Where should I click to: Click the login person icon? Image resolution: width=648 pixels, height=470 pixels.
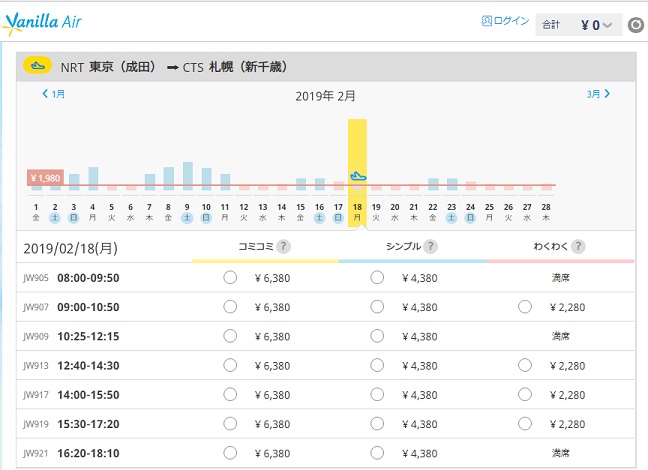point(486,21)
